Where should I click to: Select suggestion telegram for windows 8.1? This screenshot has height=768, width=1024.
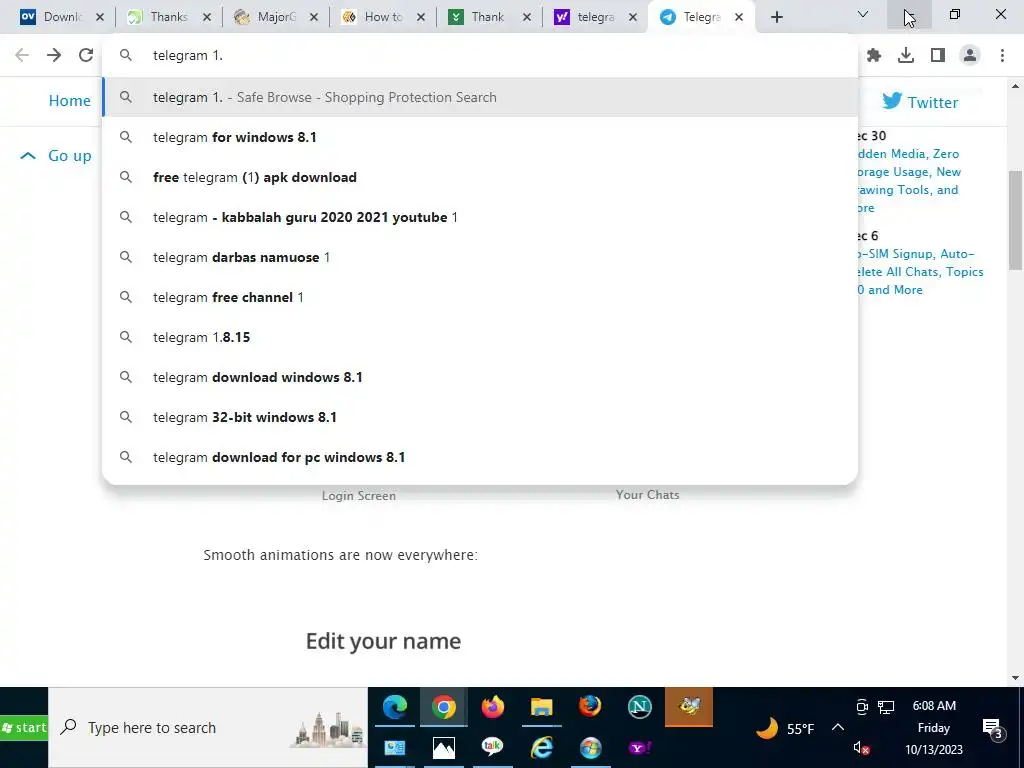pos(480,137)
